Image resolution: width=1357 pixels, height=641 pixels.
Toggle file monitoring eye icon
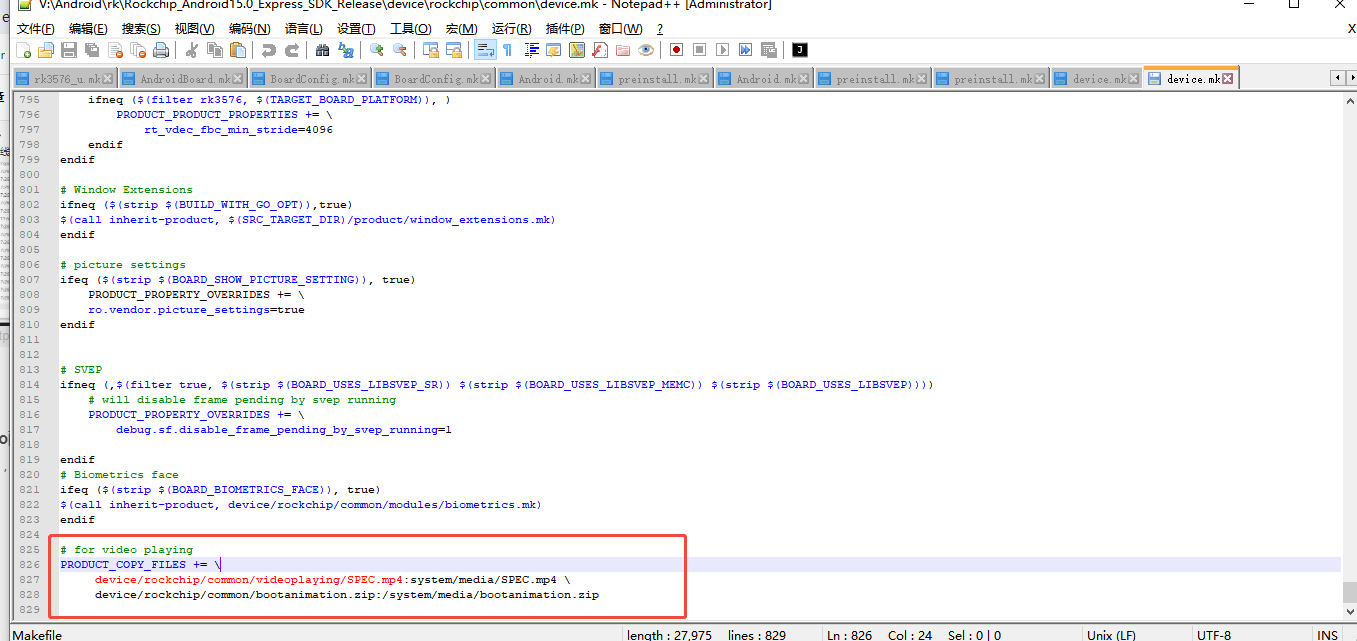pos(645,50)
